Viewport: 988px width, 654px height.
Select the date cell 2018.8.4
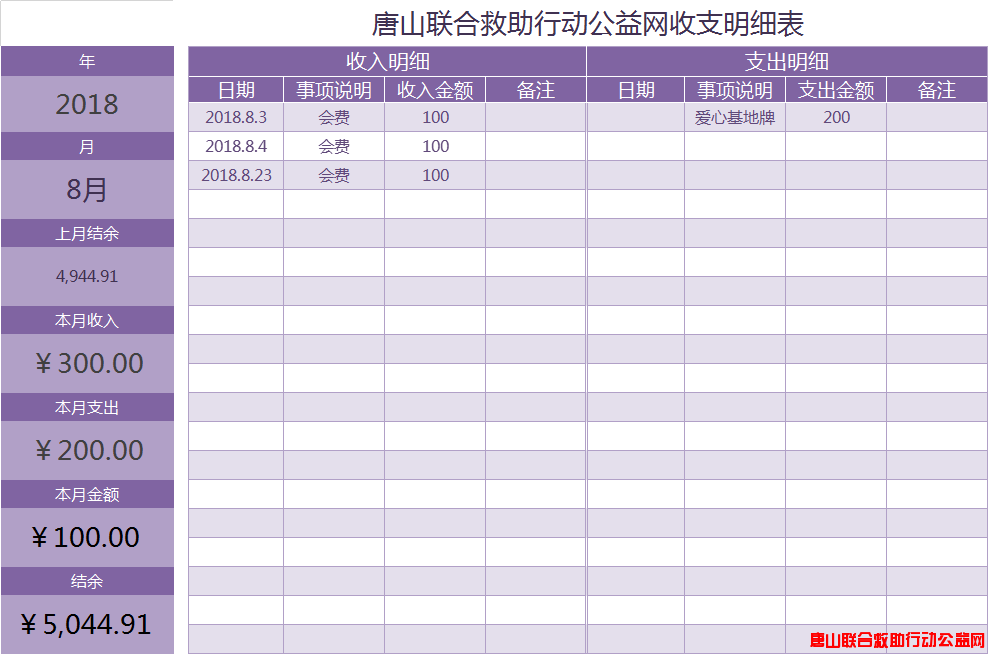tap(236, 146)
